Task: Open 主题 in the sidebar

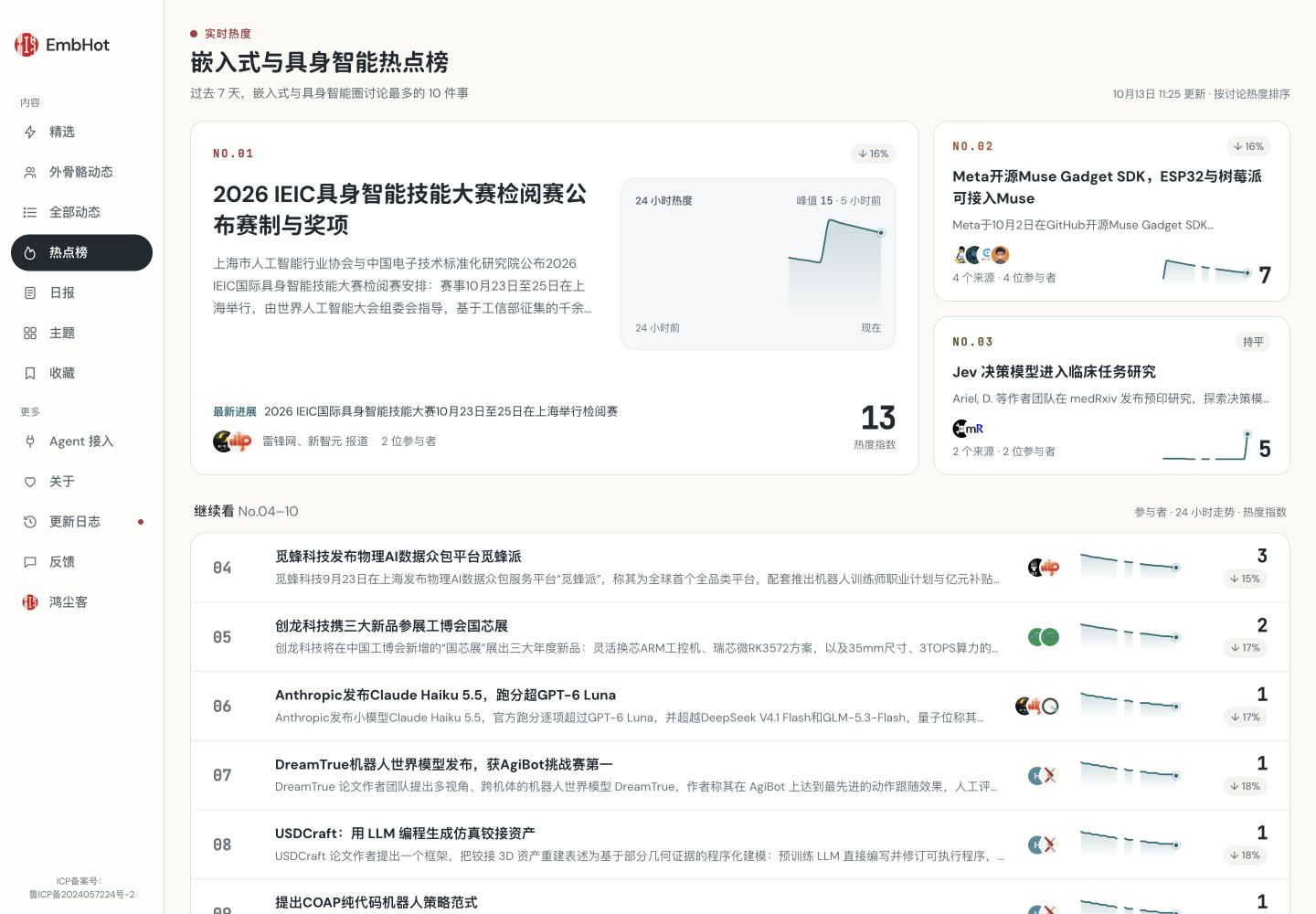Action: tap(81, 334)
